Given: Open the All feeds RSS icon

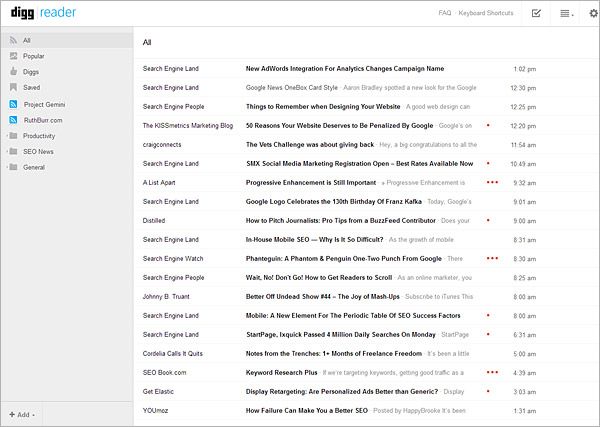Looking at the screenshot, I should (11, 41).
